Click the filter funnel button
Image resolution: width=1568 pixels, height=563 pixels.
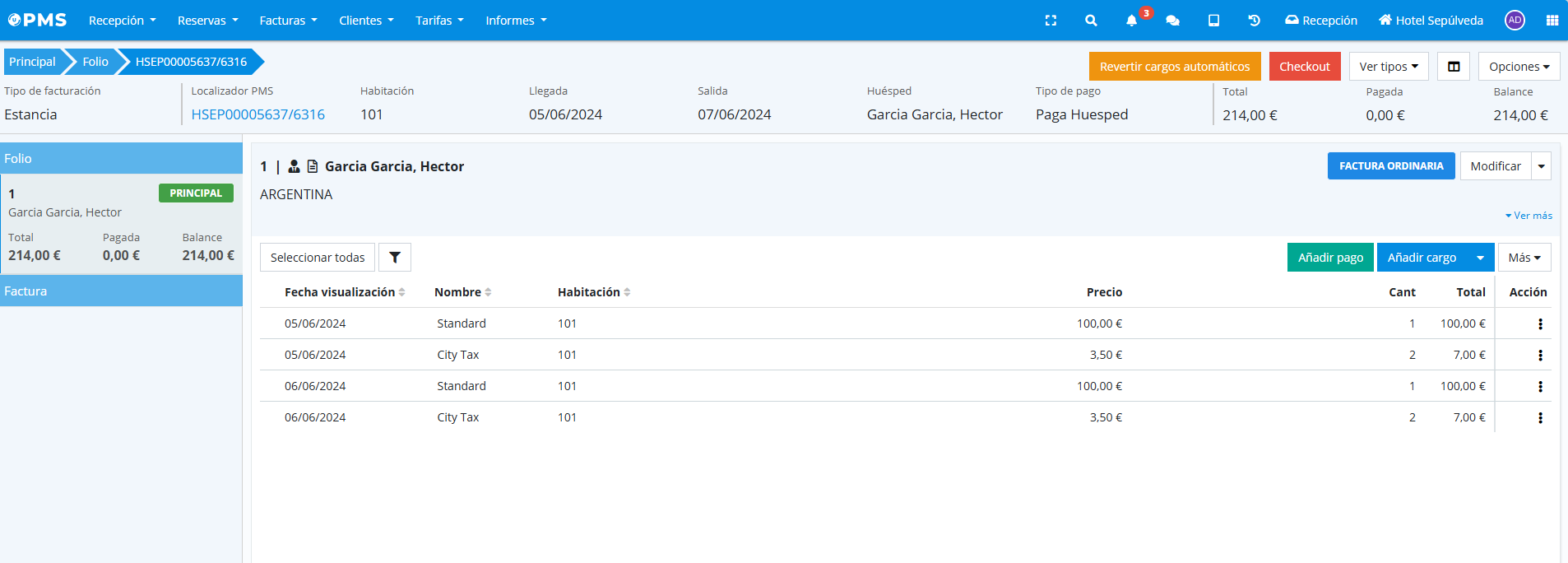click(x=395, y=258)
